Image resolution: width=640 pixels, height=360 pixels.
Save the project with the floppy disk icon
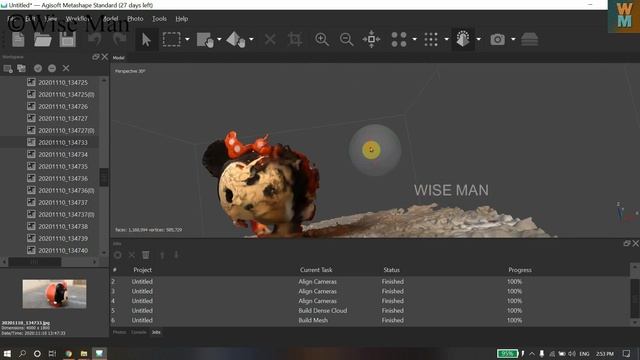pyautogui.click(x=68, y=40)
